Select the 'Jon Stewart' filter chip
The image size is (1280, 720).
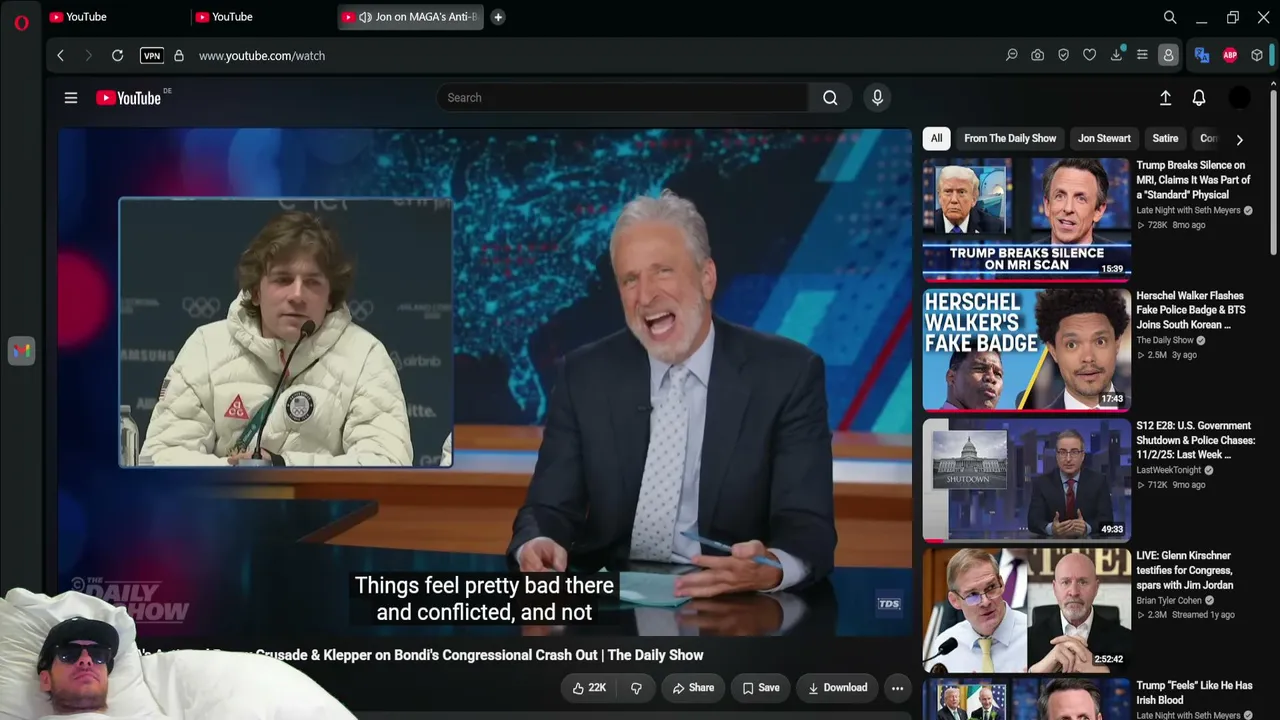1104,139
